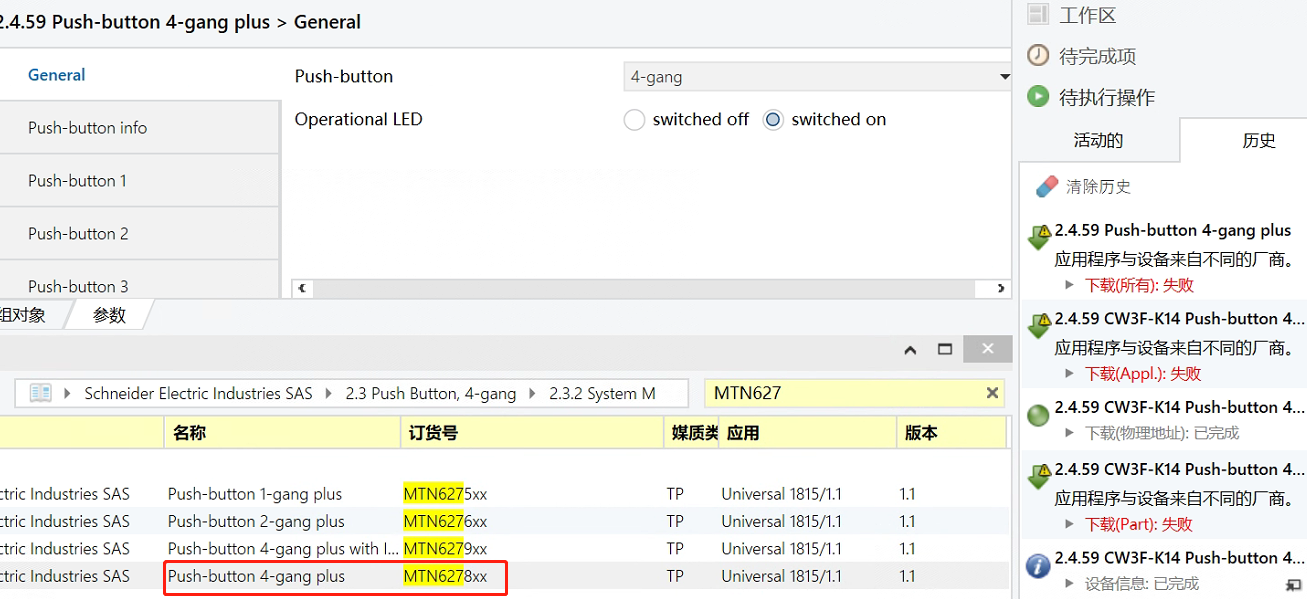
Task: Click the blue info icon for 设备信息
Action: click(x=1038, y=566)
